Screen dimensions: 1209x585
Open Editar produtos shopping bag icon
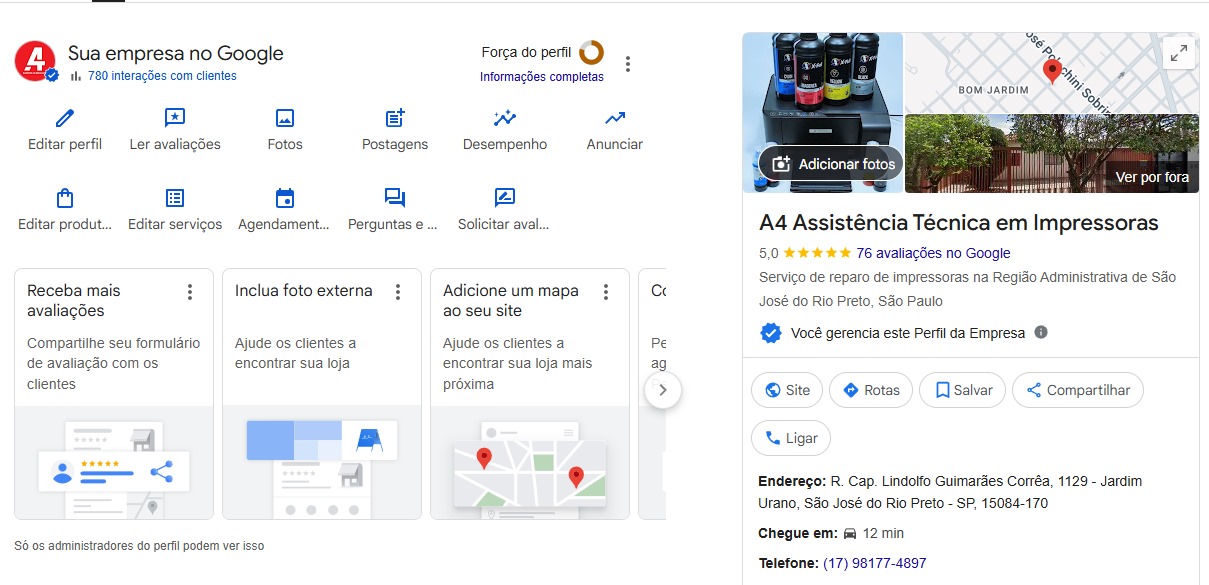coord(65,198)
